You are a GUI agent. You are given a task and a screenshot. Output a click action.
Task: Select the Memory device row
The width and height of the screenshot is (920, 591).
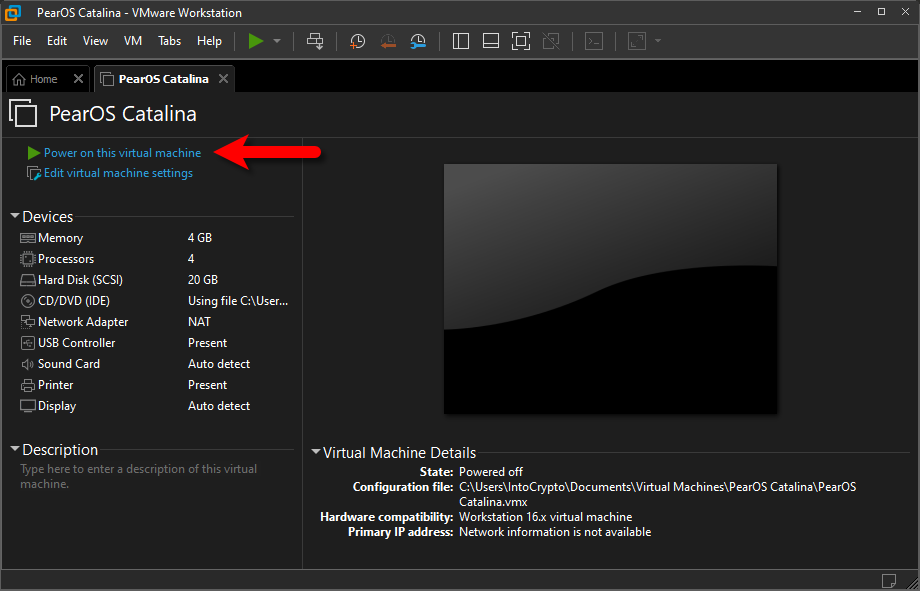pyautogui.click(x=156, y=238)
